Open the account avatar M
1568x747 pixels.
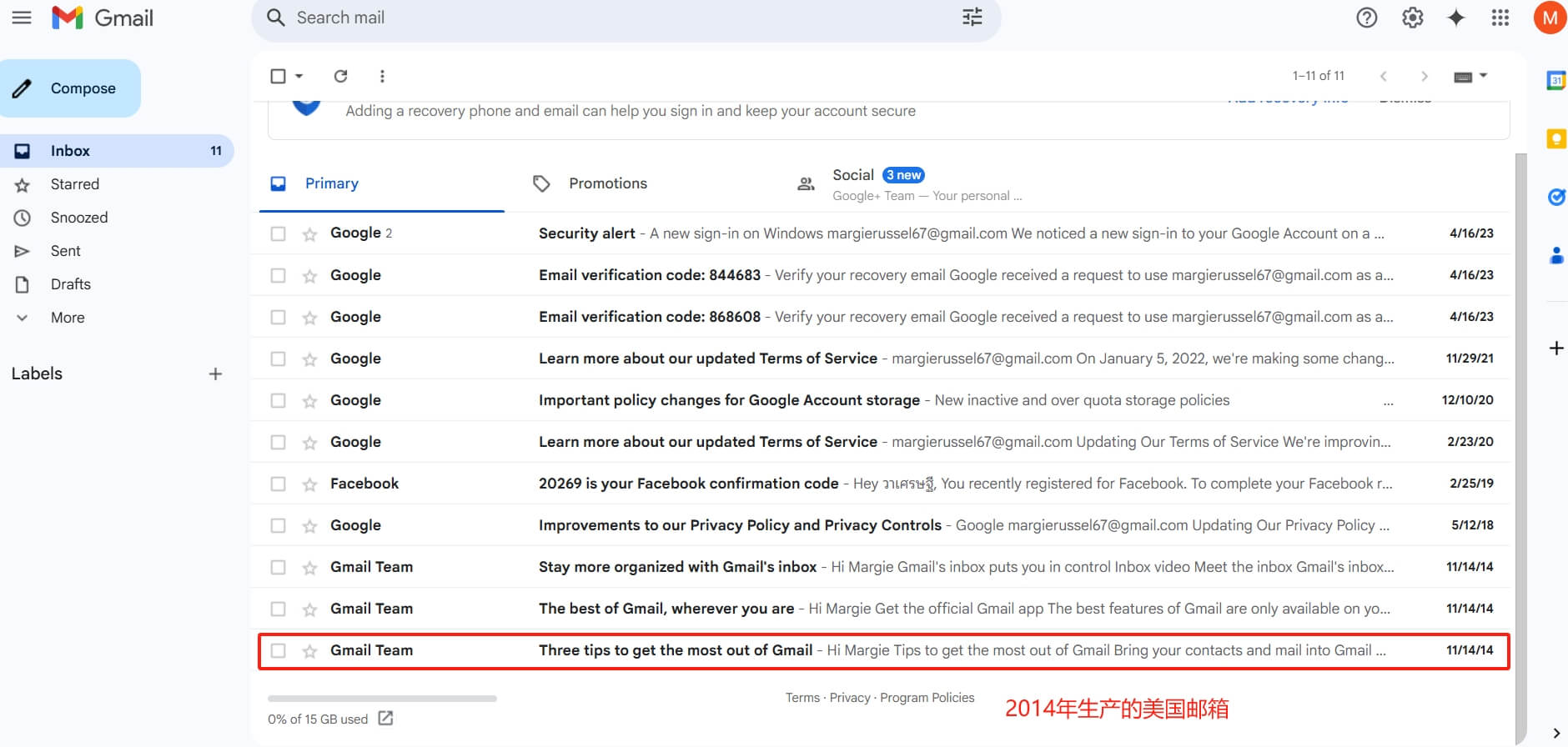point(1550,18)
